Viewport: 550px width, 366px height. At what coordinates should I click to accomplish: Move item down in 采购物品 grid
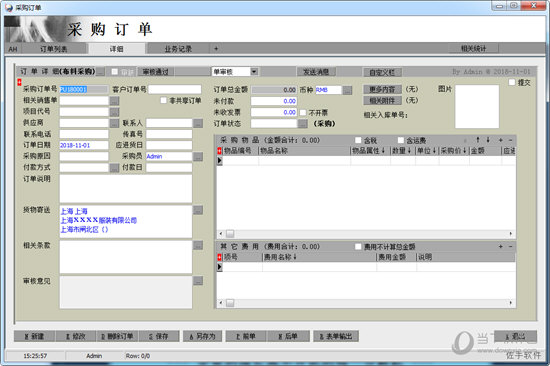[488, 140]
